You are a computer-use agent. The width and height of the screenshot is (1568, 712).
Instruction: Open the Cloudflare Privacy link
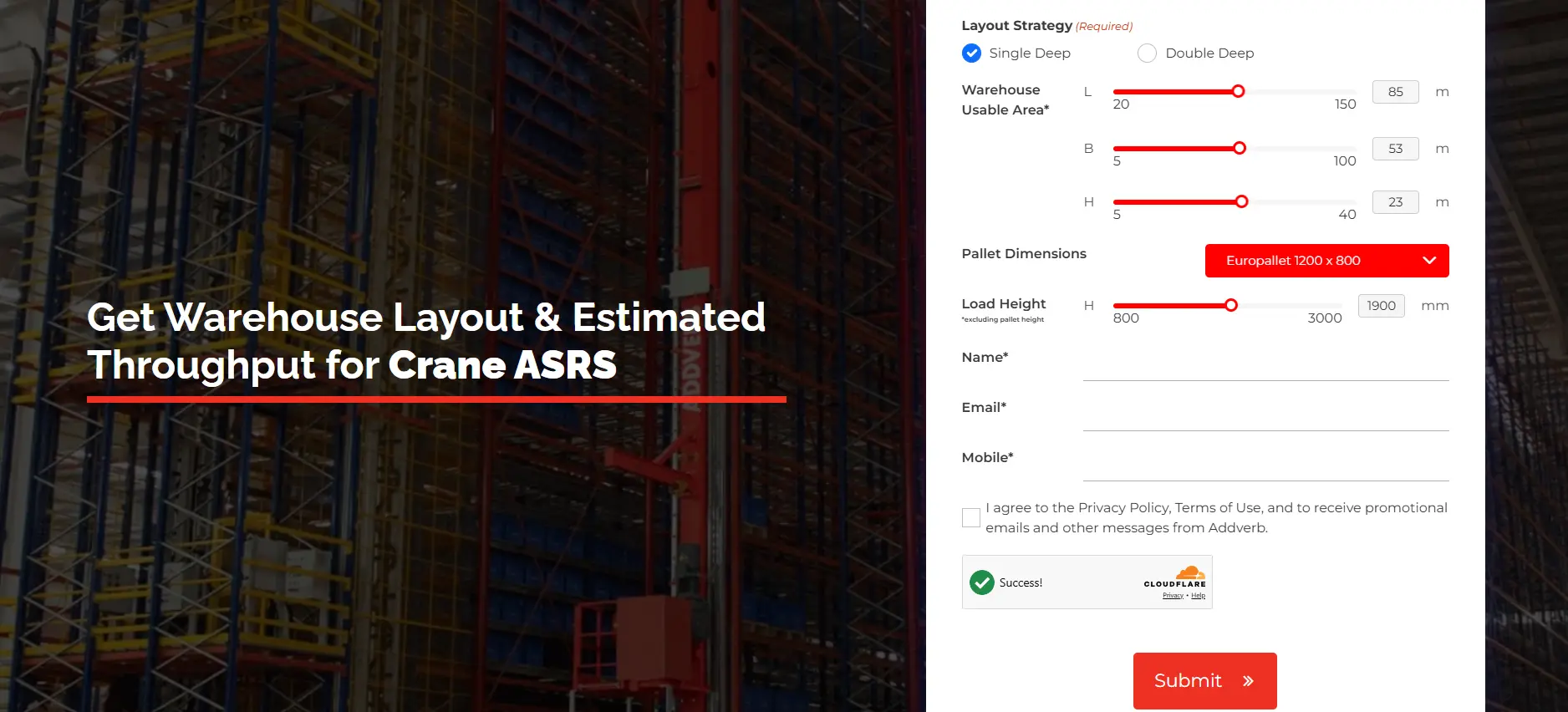(x=1173, y=596)
